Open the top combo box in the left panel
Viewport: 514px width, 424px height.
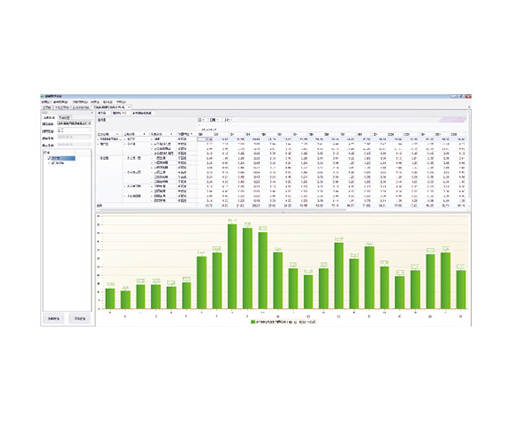[x=74, y=124]
